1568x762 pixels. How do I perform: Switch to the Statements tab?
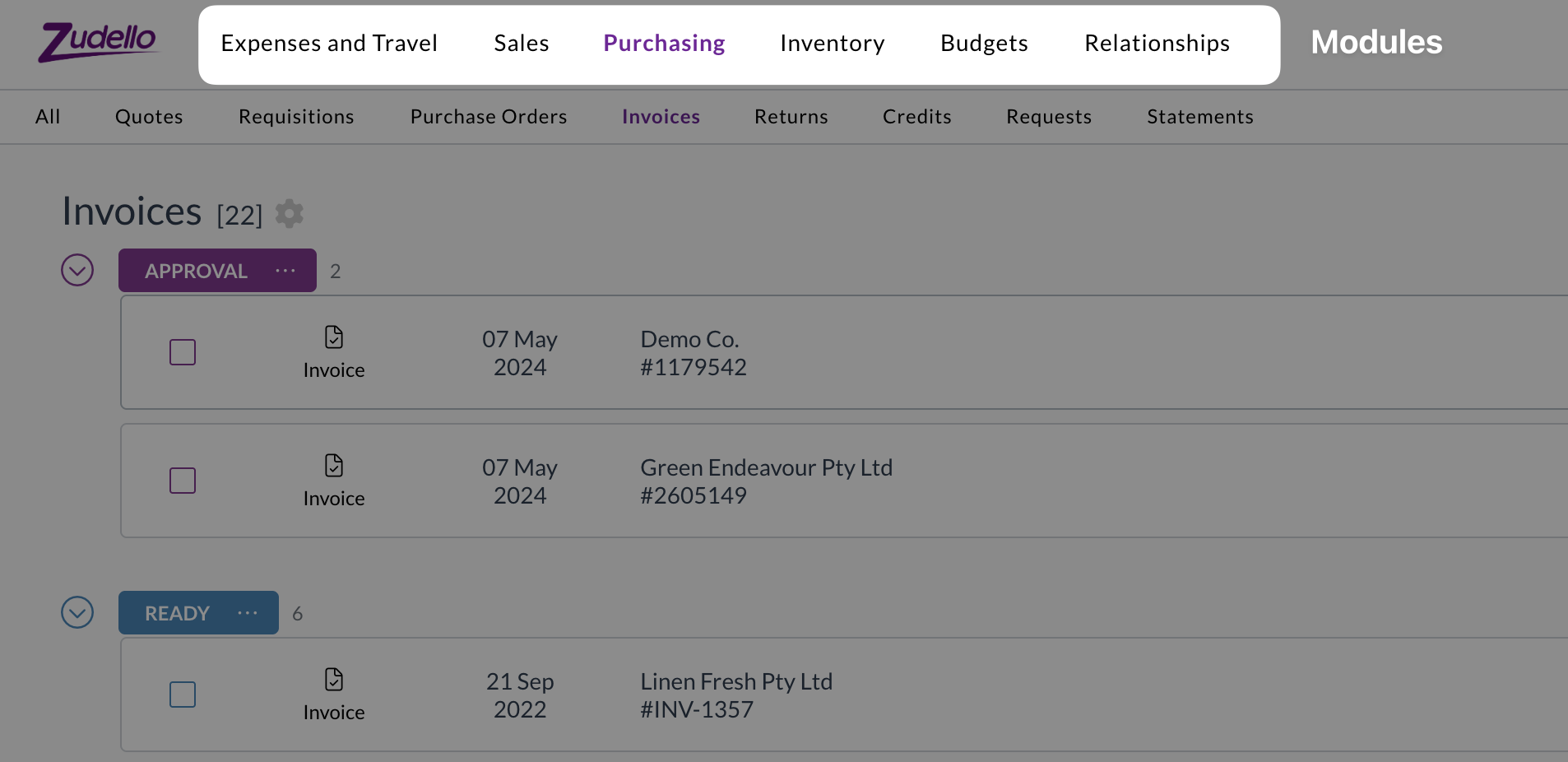(x=1200, y=117)
